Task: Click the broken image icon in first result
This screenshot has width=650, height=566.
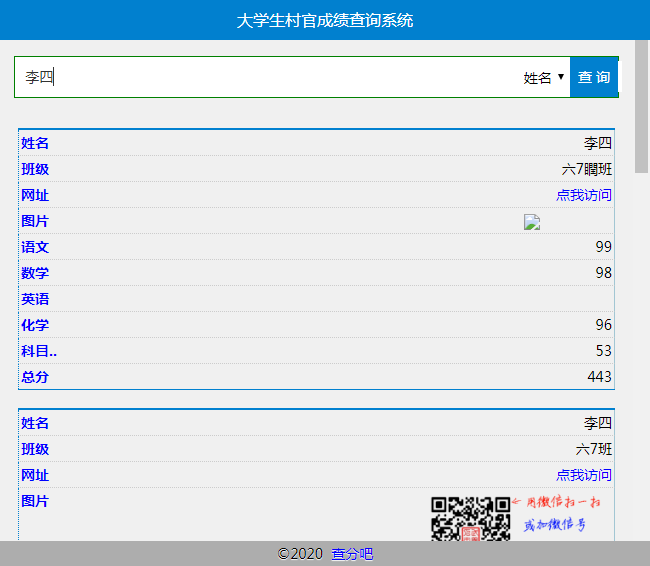Action: (532, 222)
